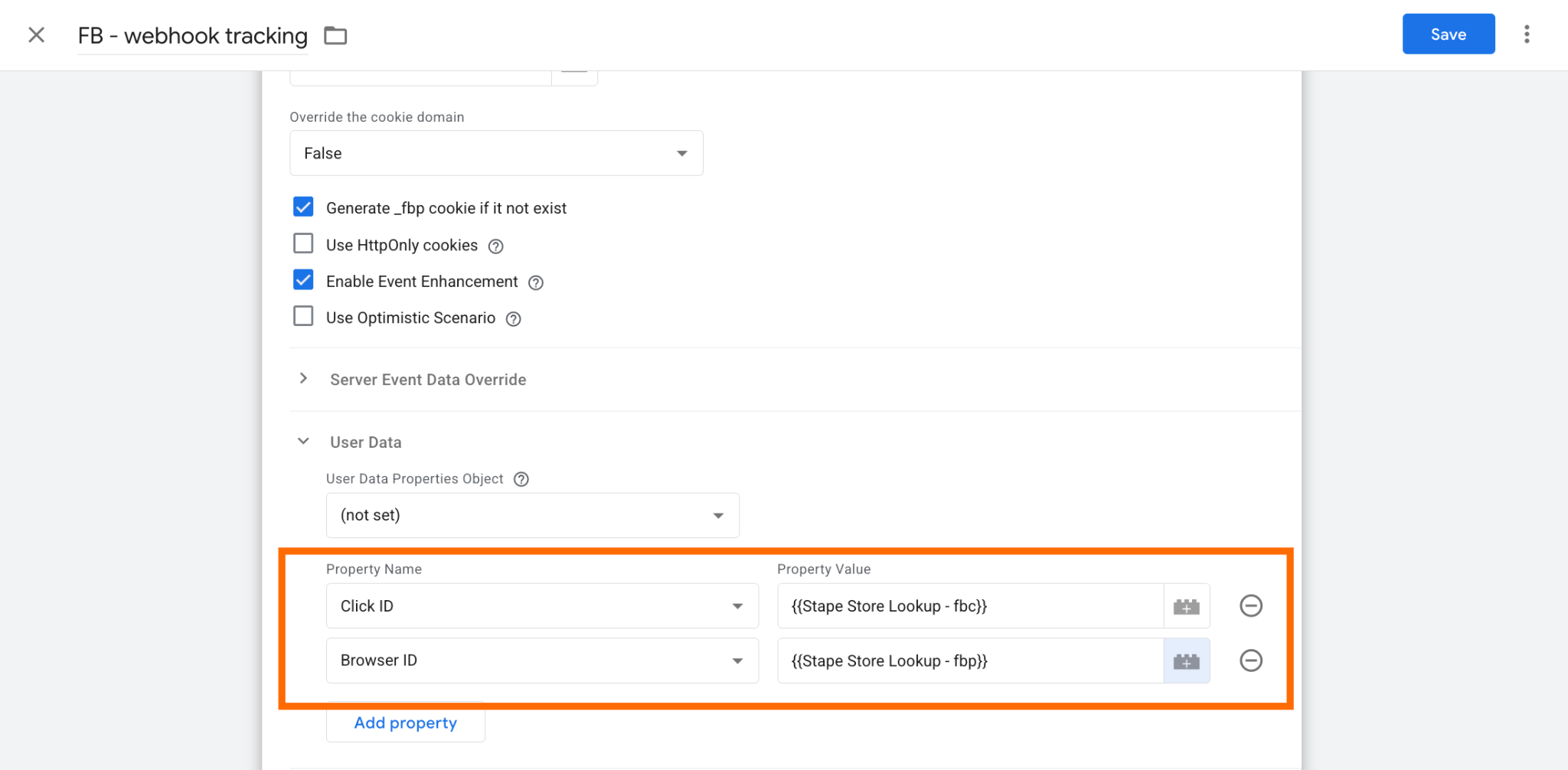Open the three-dot more options menu

pos(1527,34)
